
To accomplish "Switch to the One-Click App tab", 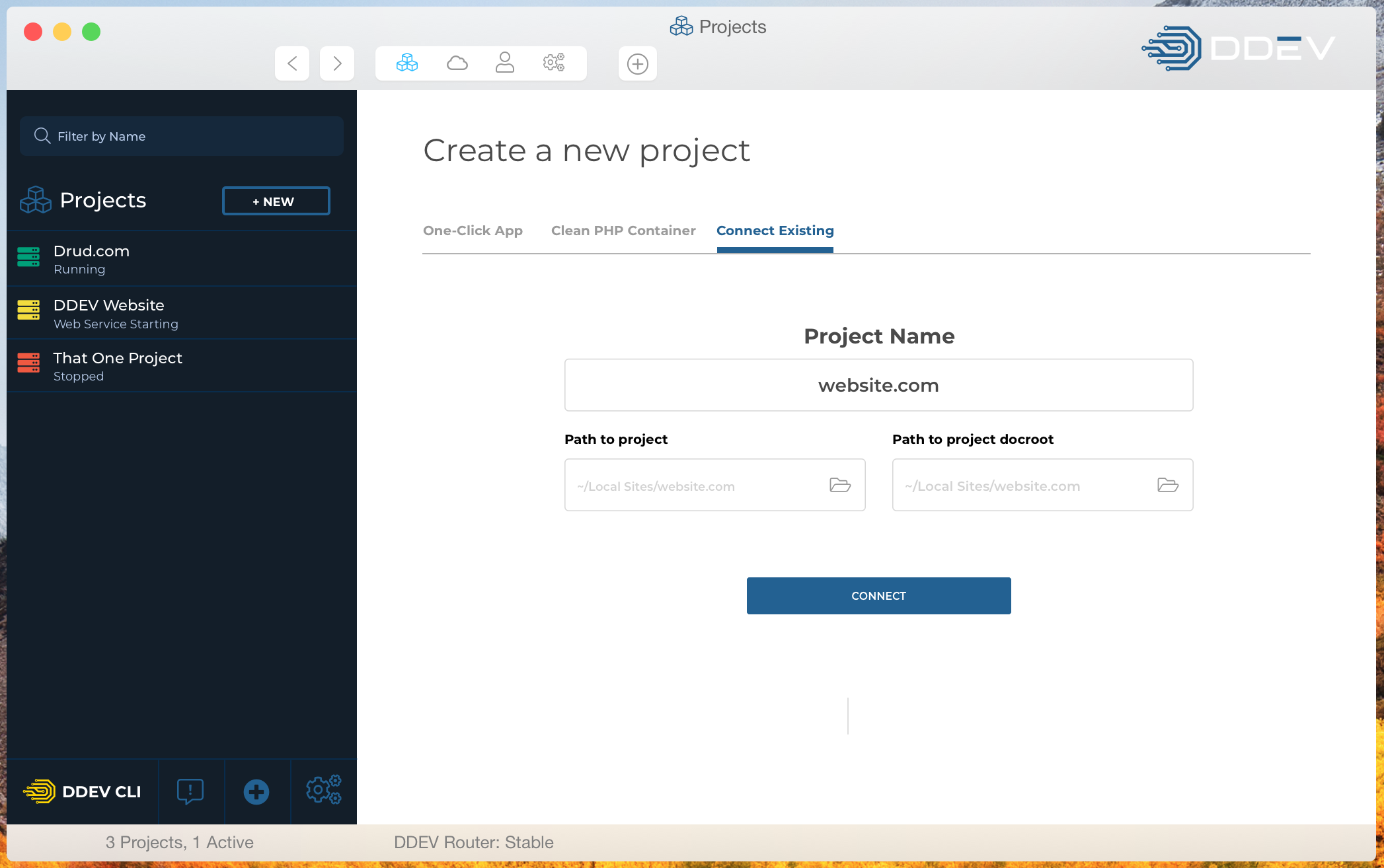I will tap(473, 231).
